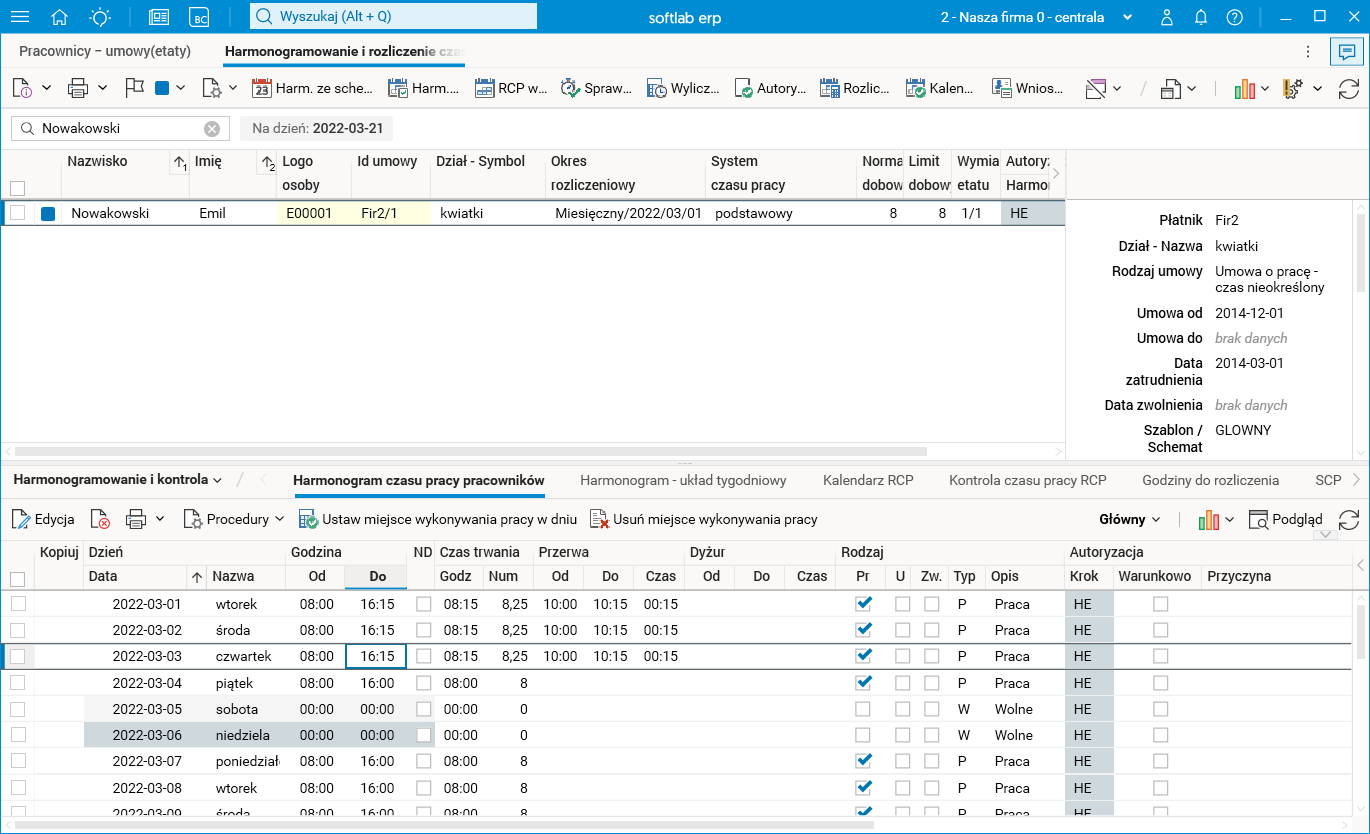Click the blue color marker in toolbar
Screen dimensions: 1370x834
pos(162,89)
